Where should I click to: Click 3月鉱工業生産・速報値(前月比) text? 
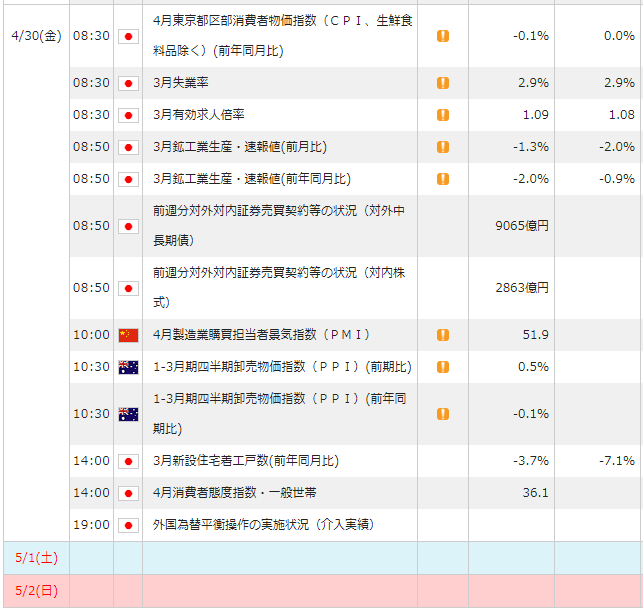[240, 147]
